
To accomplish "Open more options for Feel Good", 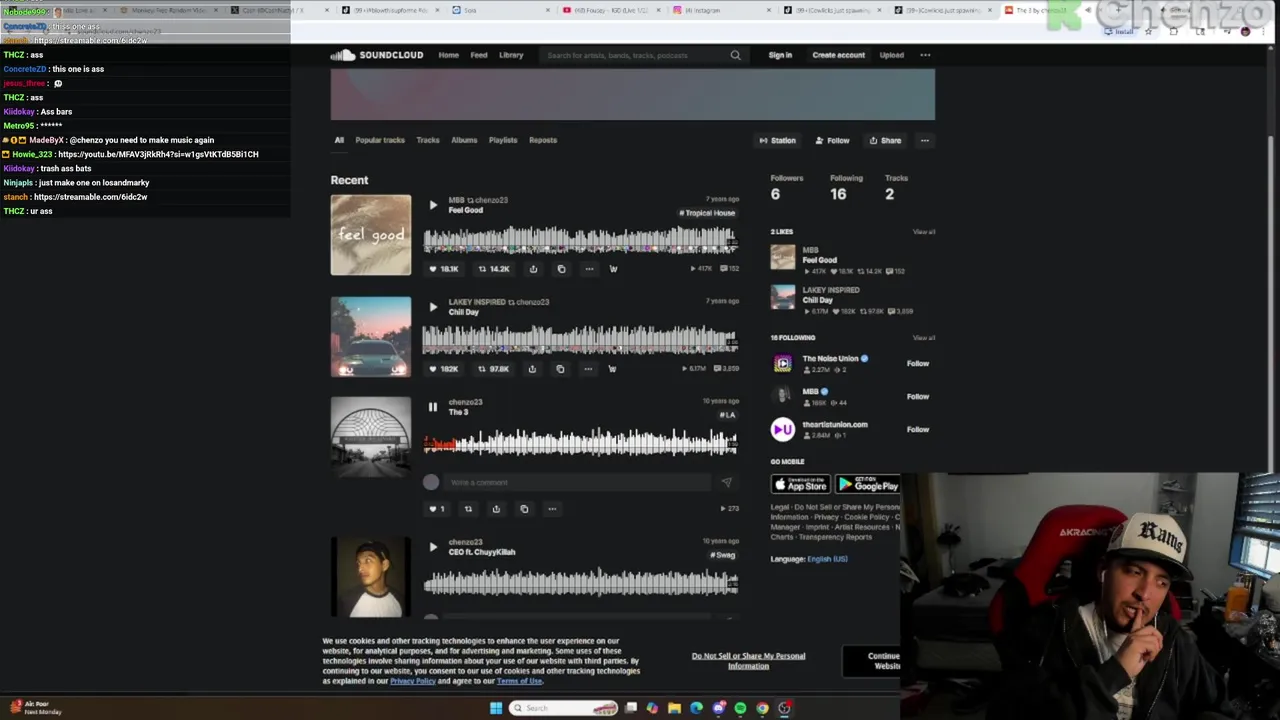I will tap(589, 269).
